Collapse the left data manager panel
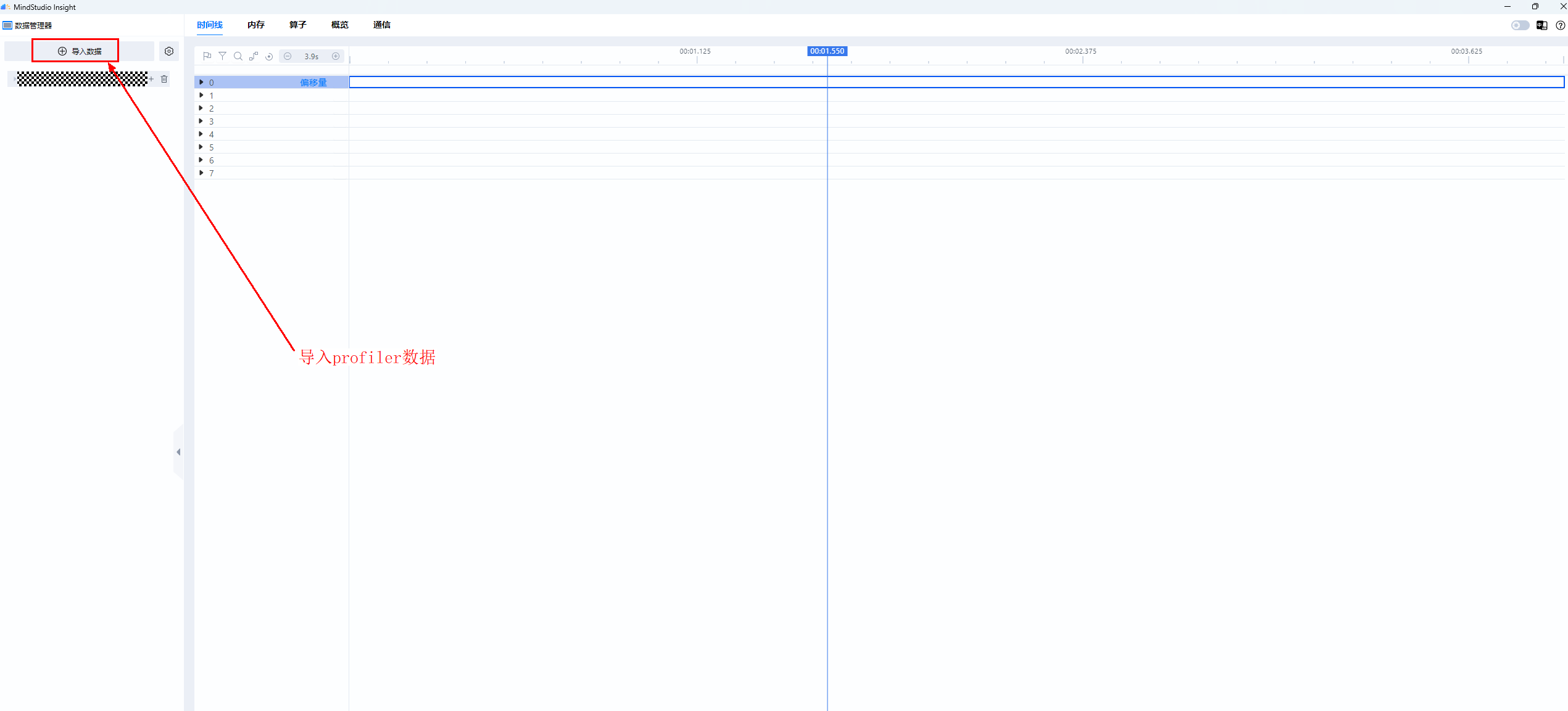This screenshot has width=1568, height=711. (x=178, y=452)
